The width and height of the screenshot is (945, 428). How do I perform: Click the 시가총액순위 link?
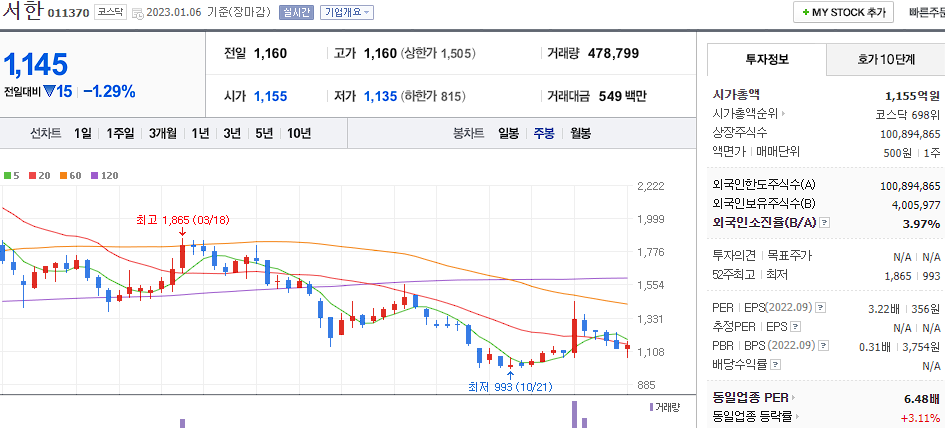pos(745,113)
